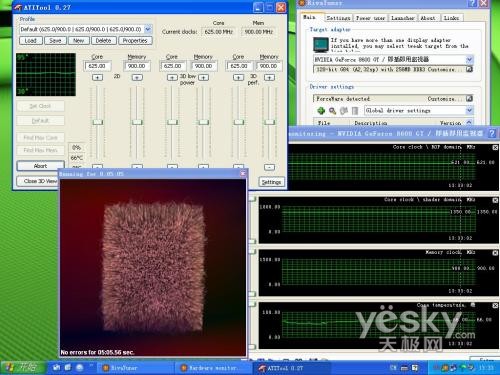The image size is (500, 375).
Task: Click the Abort button in ATITool
Action: coord(40,166)
